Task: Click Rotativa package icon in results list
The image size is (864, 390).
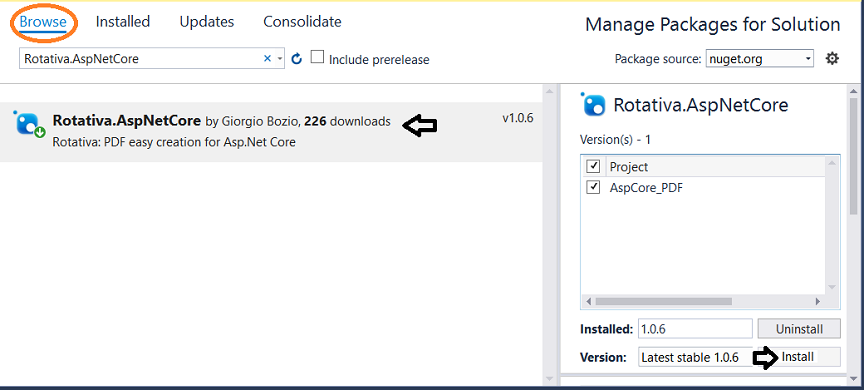Action: point(29,124)
